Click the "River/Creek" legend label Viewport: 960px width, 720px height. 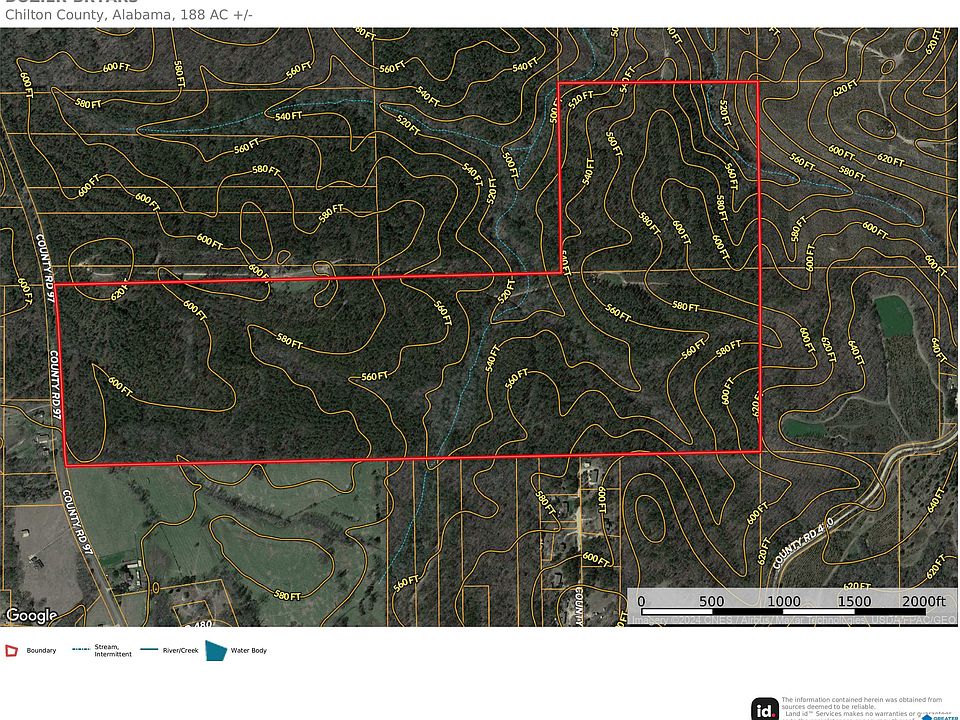click(181, 650)
